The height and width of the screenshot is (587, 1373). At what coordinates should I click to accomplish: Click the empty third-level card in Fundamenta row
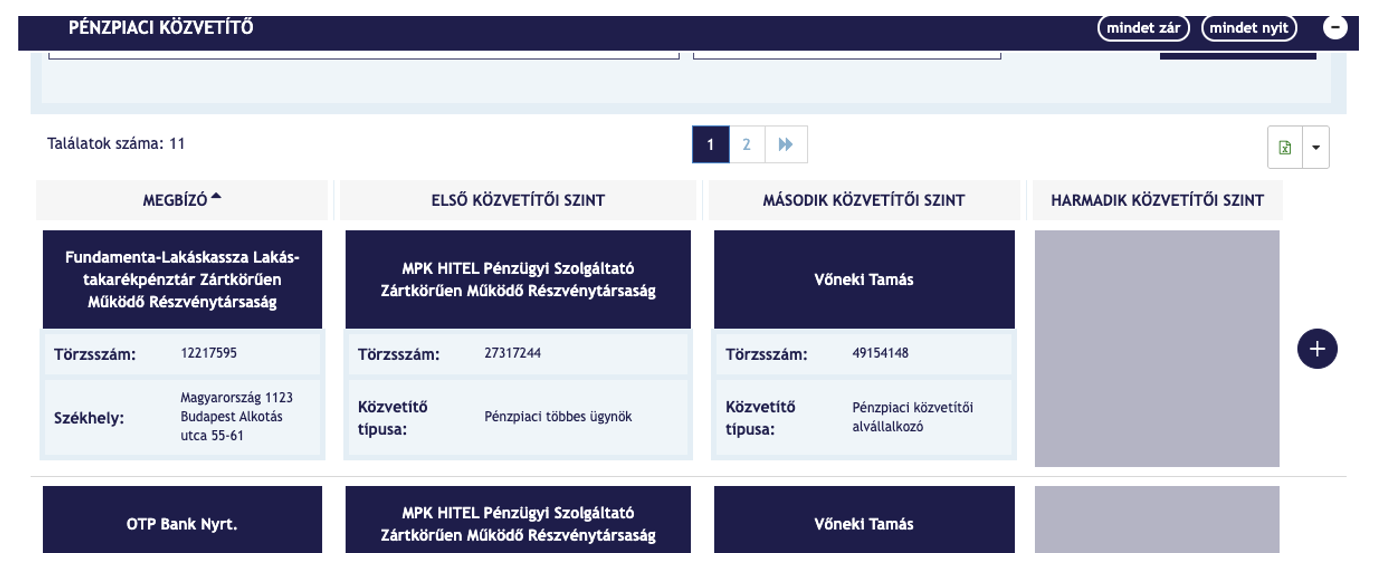(x=1157, y=348)
